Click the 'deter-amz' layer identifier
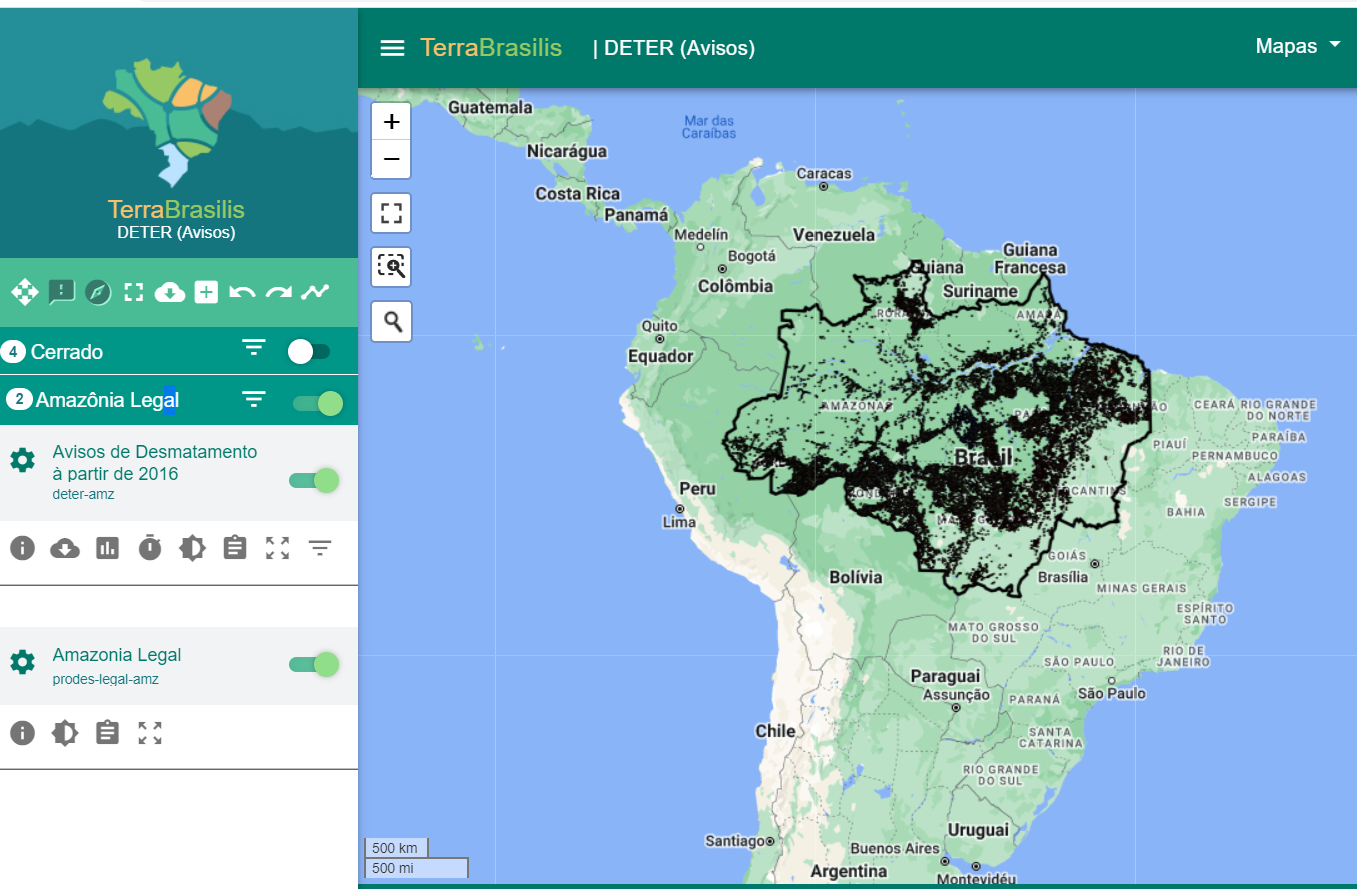 click(x=83, y=494)
